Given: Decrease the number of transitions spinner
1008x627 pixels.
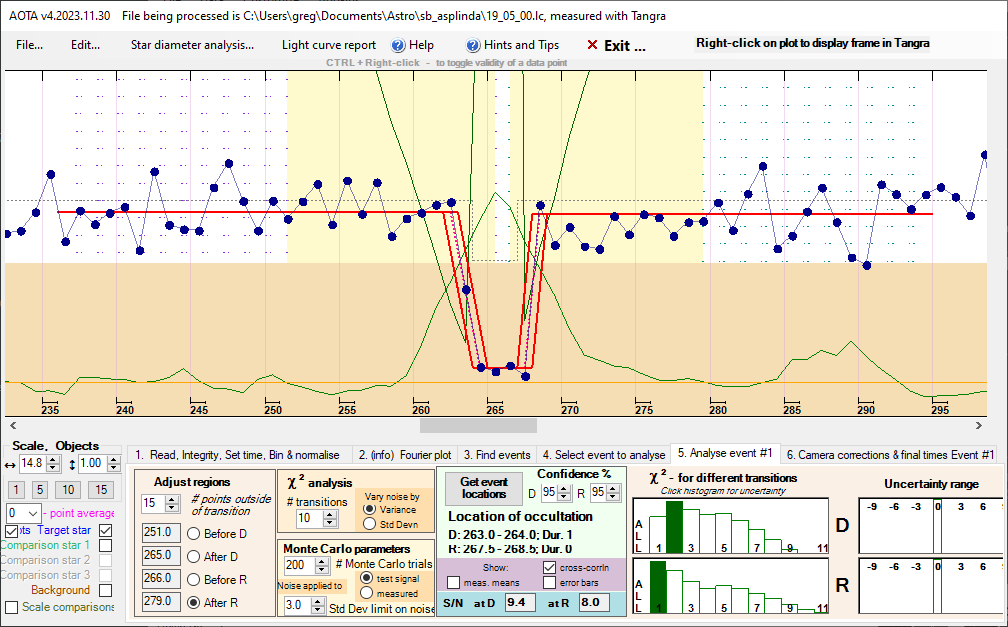Looking at the screenshot, I should point(328,523).
